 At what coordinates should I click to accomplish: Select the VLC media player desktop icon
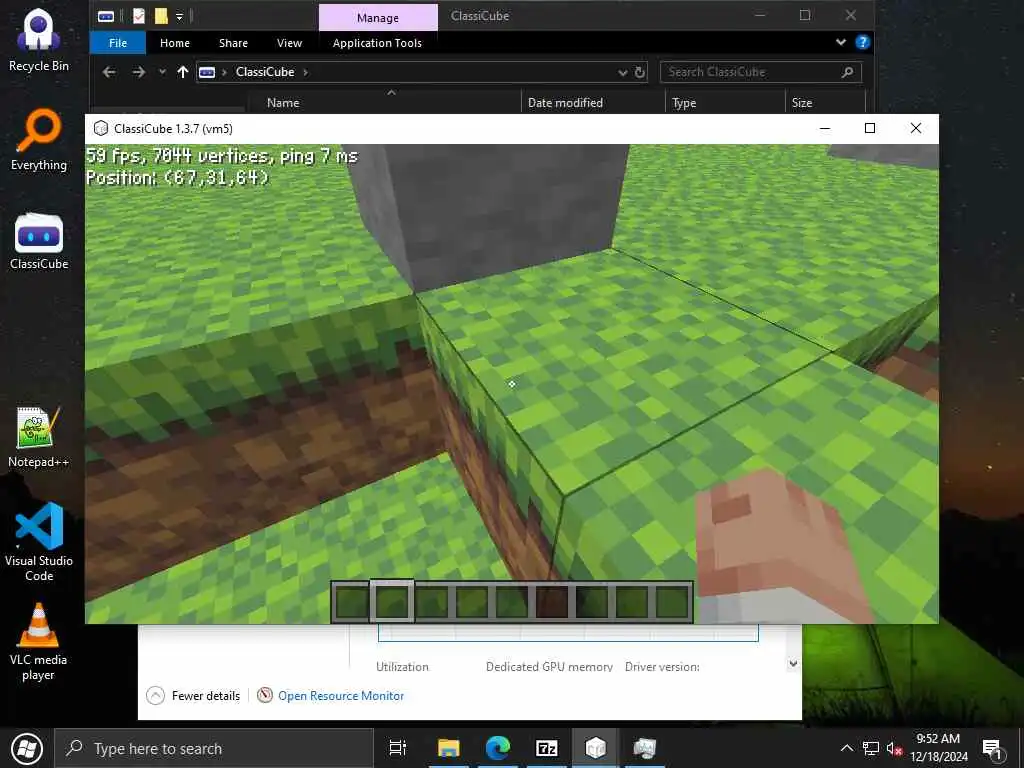point(39,643)
